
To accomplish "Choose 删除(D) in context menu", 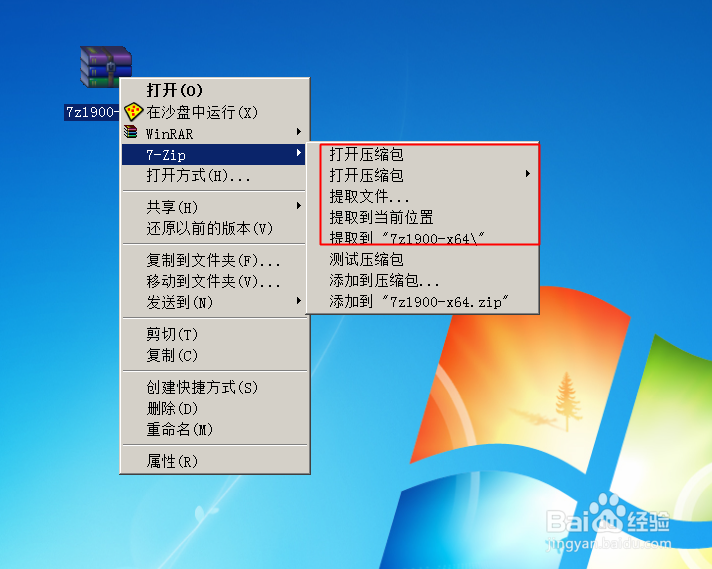I will [x=214, y=409].
